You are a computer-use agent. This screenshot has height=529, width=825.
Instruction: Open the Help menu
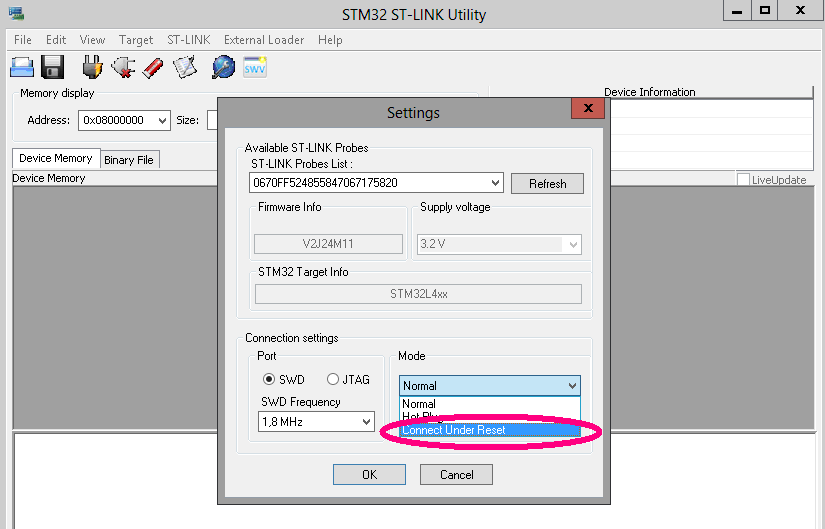pyautogui.click(x=330, y=40)
